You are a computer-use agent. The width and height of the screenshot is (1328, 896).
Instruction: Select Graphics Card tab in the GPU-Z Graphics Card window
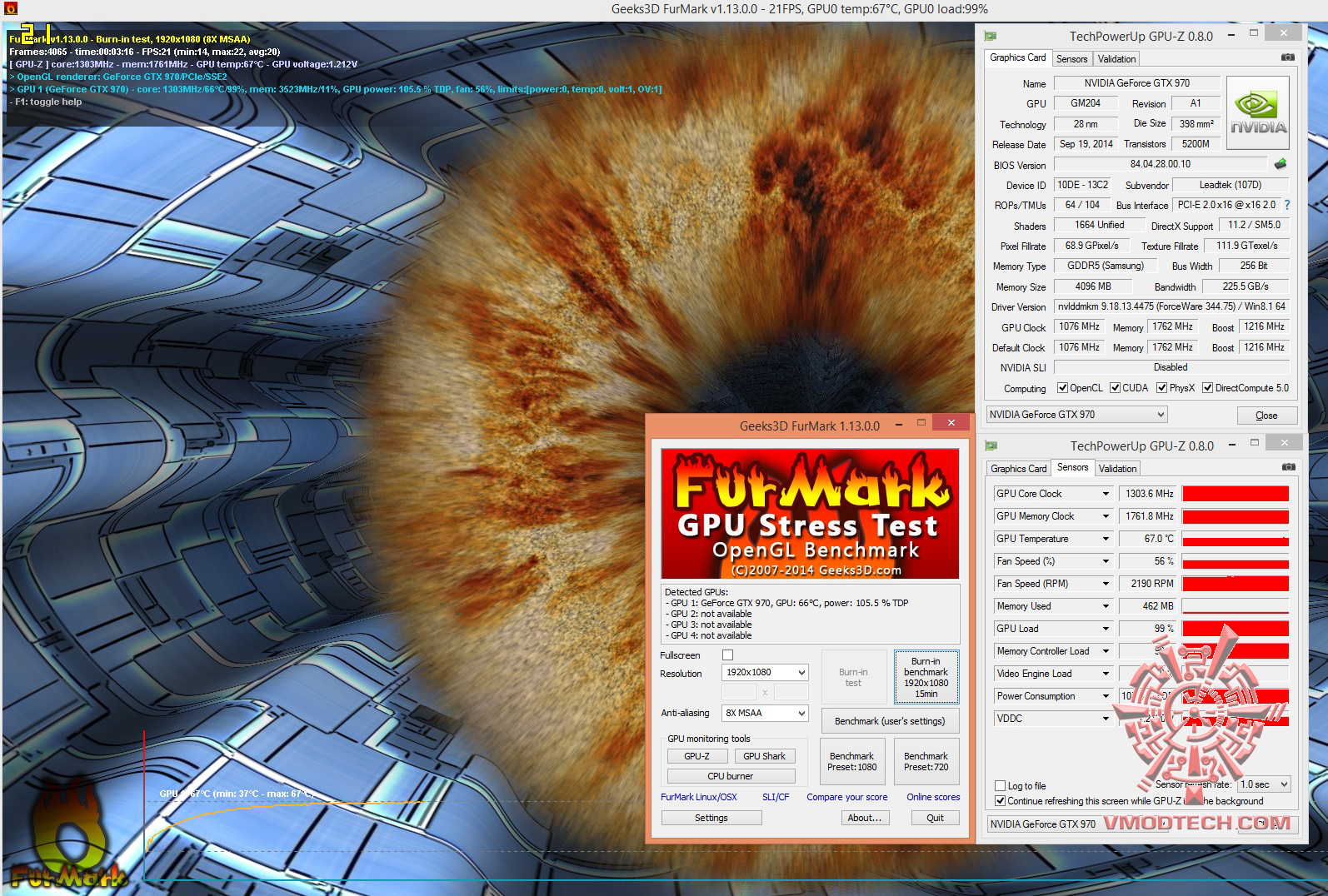pos(1017,57)
